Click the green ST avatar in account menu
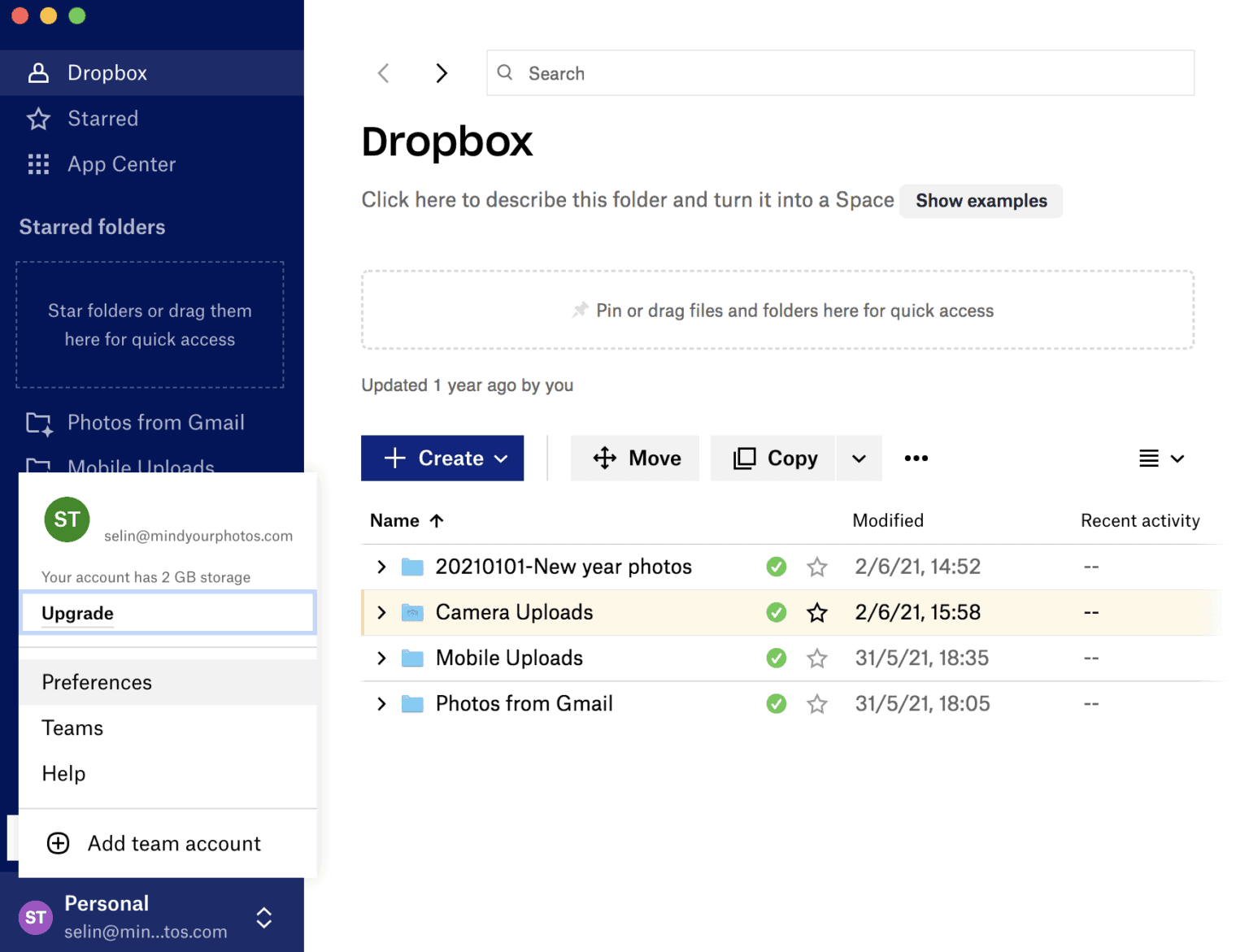The image size is (1249, 952). 67,519
